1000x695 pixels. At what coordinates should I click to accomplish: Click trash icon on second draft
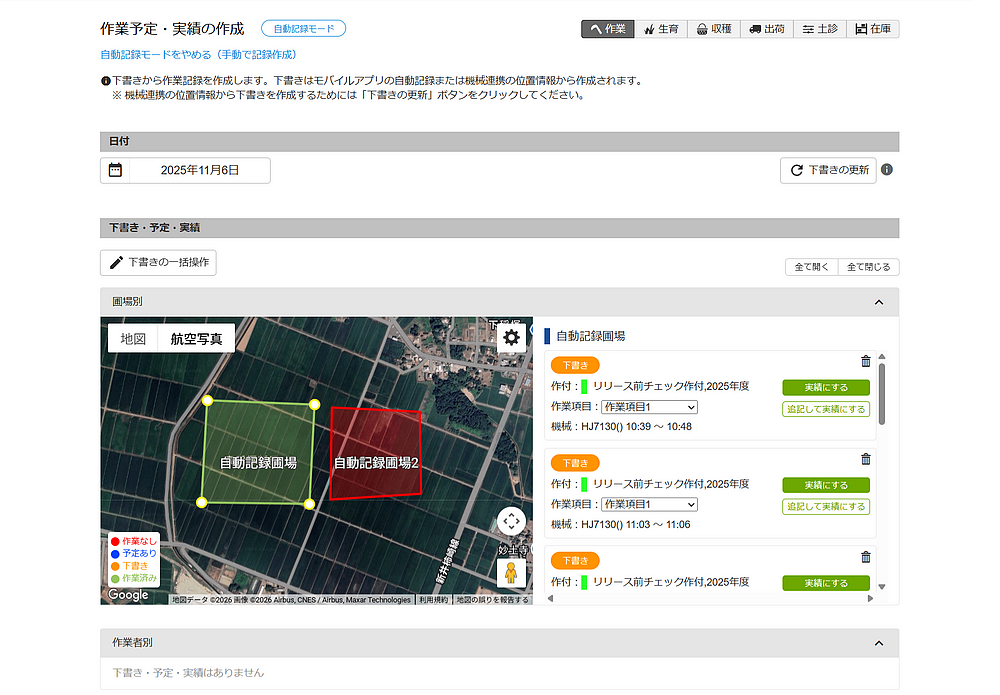point(866,459)
